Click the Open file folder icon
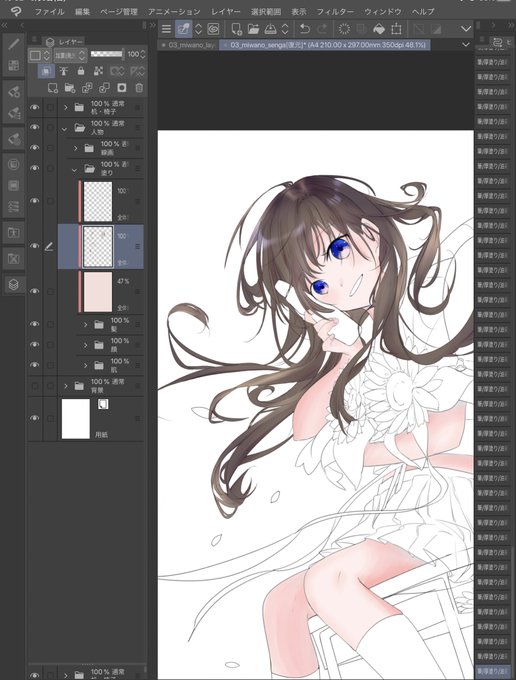 [x=253, y=29]
